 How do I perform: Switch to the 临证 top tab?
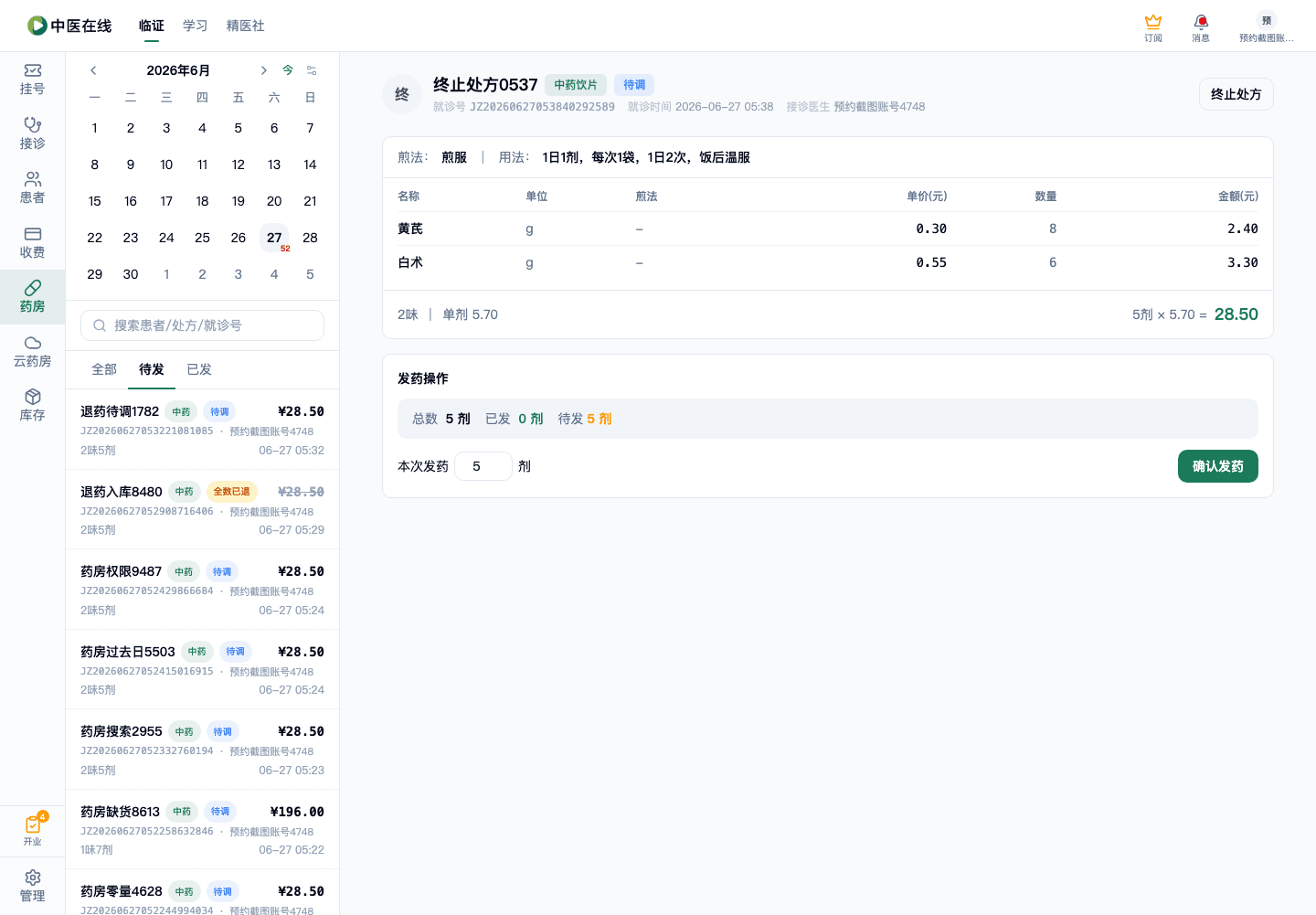pos(152,26)
